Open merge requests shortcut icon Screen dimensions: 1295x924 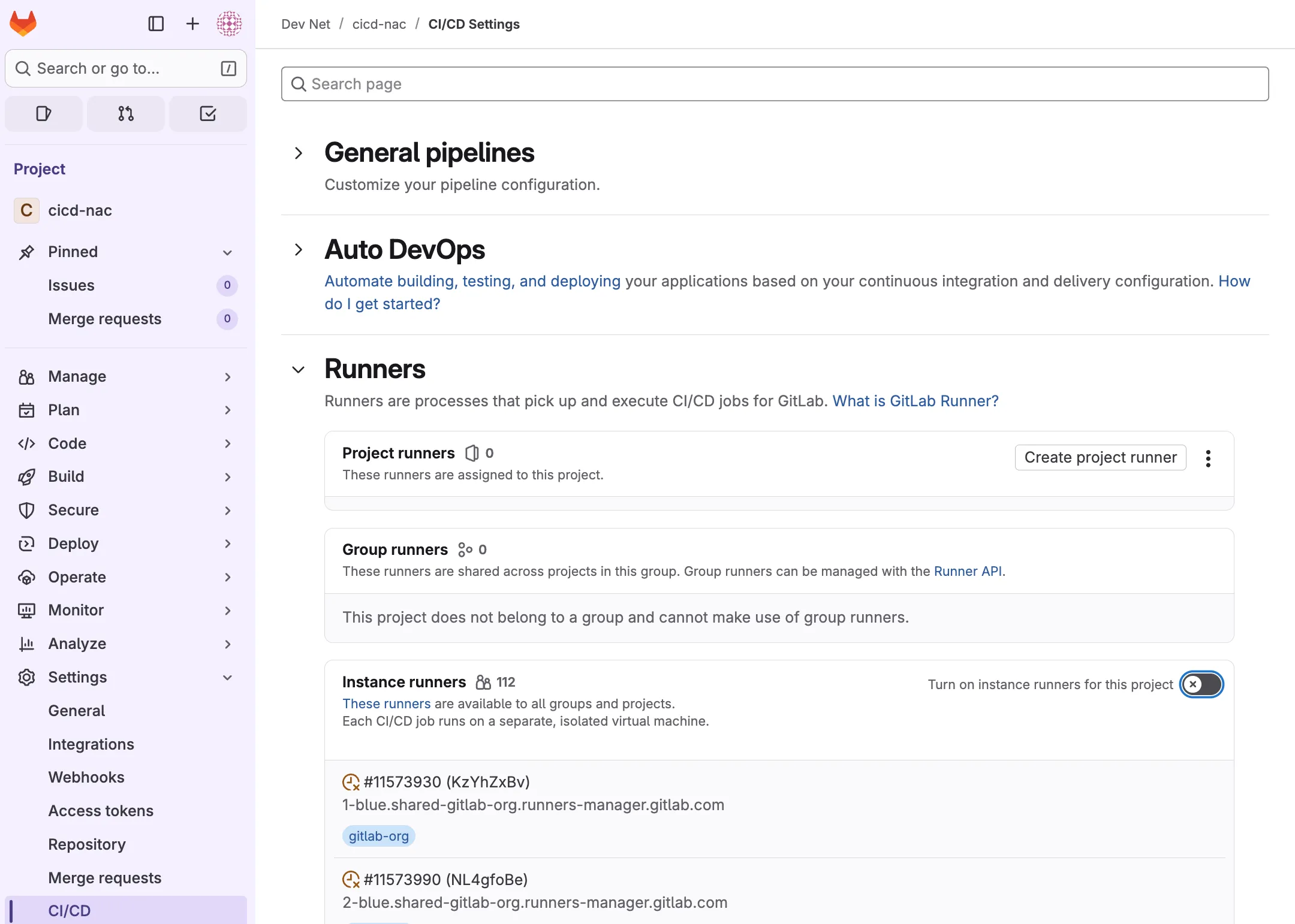point(126,113)
